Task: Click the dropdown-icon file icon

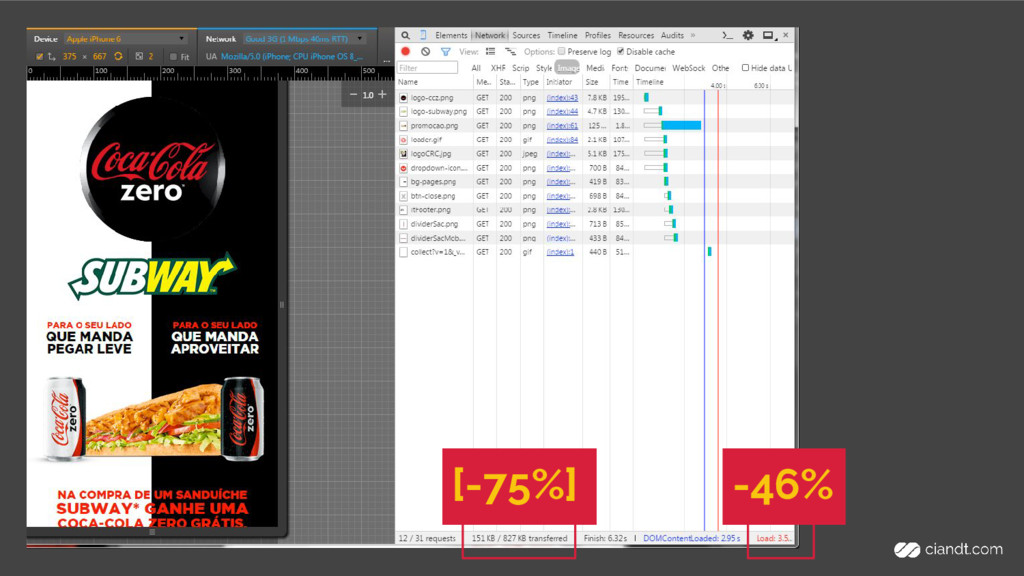Action: (404, 168)
